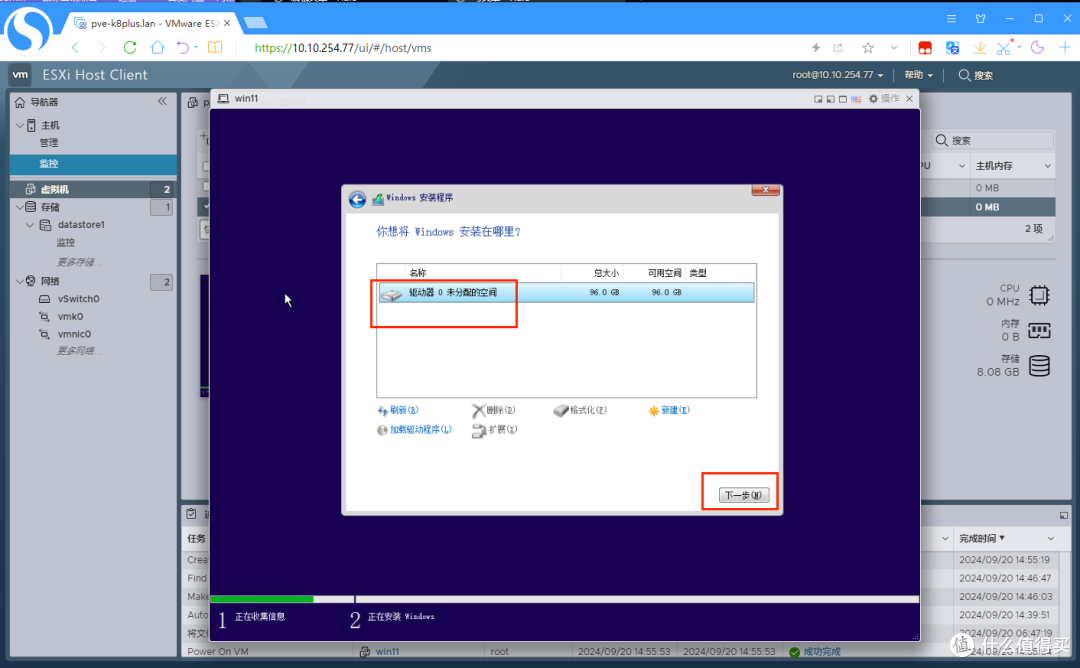Click the address bar URL

click(343, 48)
